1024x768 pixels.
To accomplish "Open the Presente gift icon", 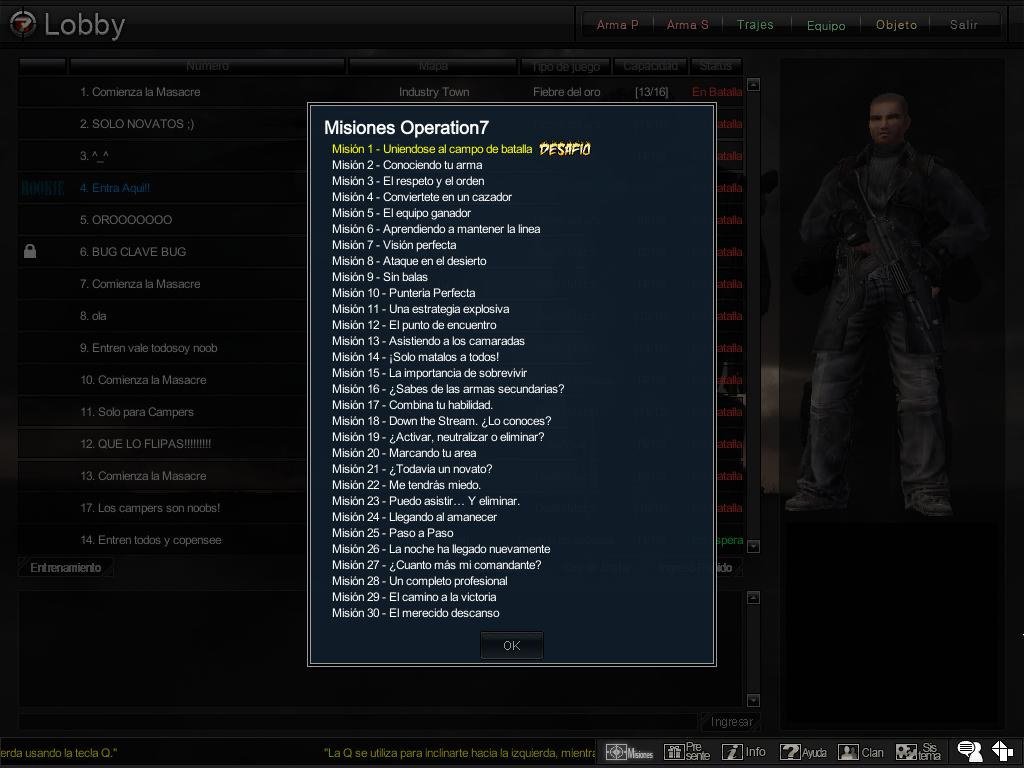I will click(686, 752).
